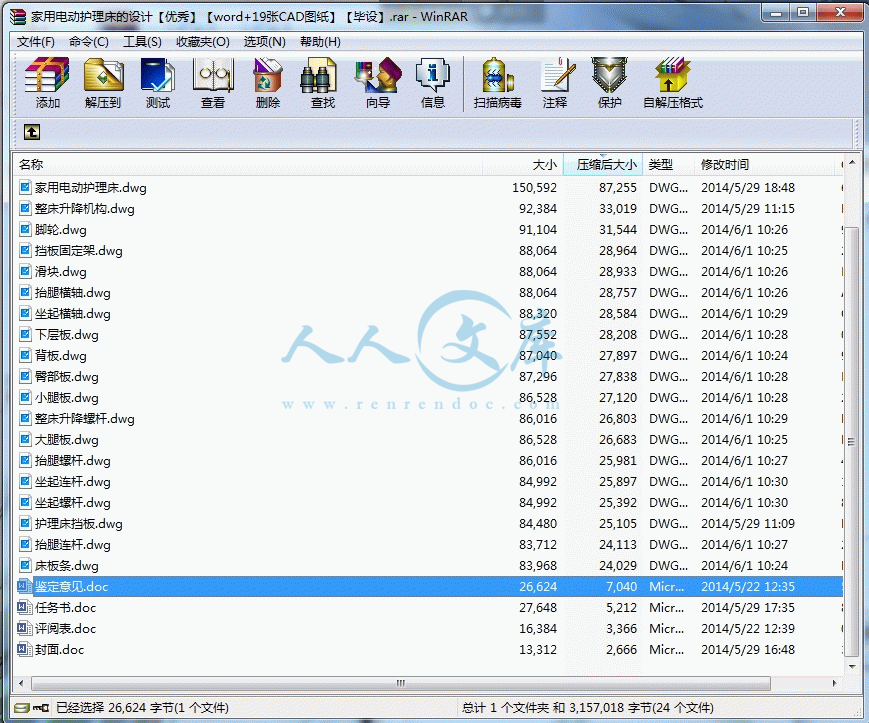Click the key icon in status bar
The image size is (869, 723).
41,707
